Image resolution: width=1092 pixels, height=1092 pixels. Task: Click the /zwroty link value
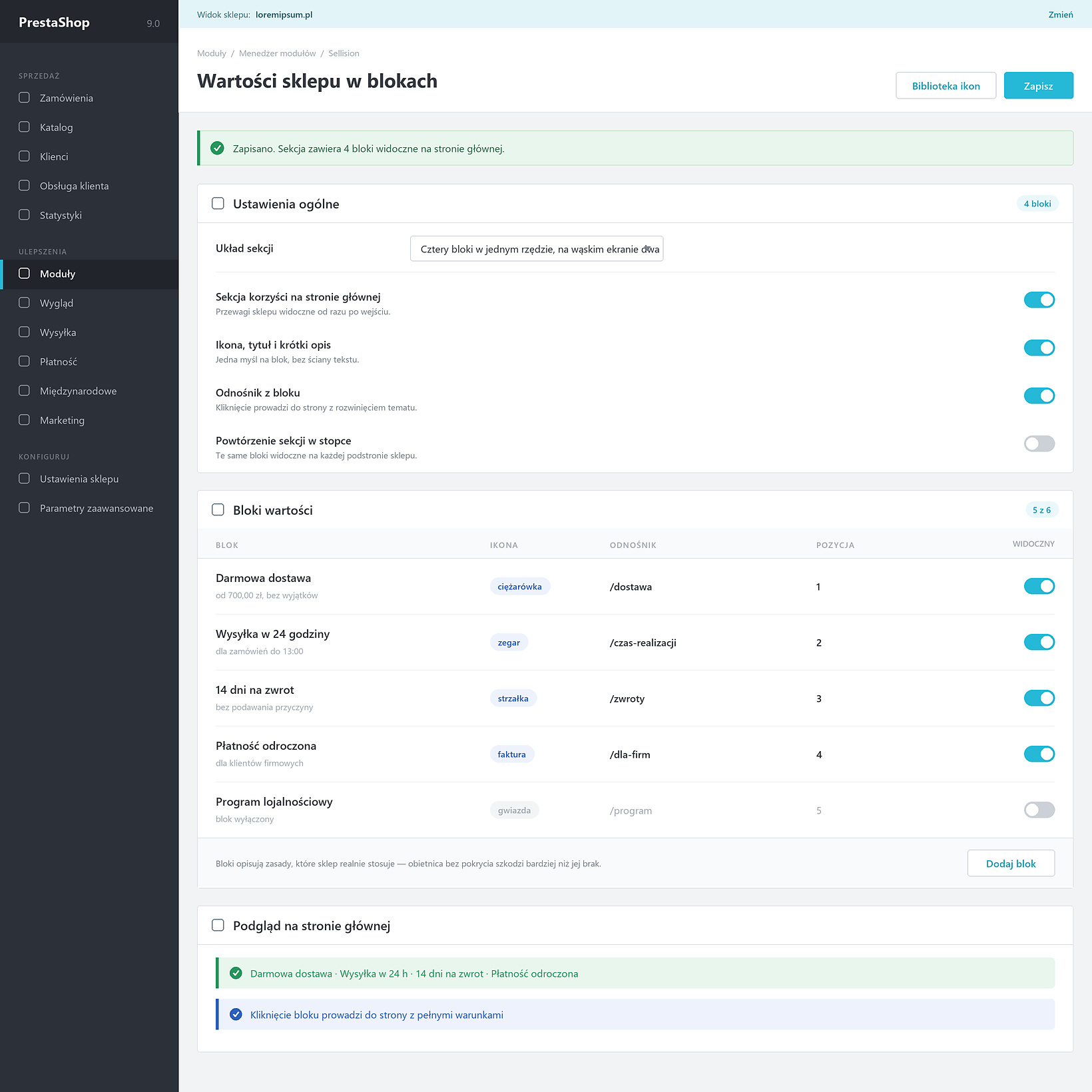click(627, 698)
